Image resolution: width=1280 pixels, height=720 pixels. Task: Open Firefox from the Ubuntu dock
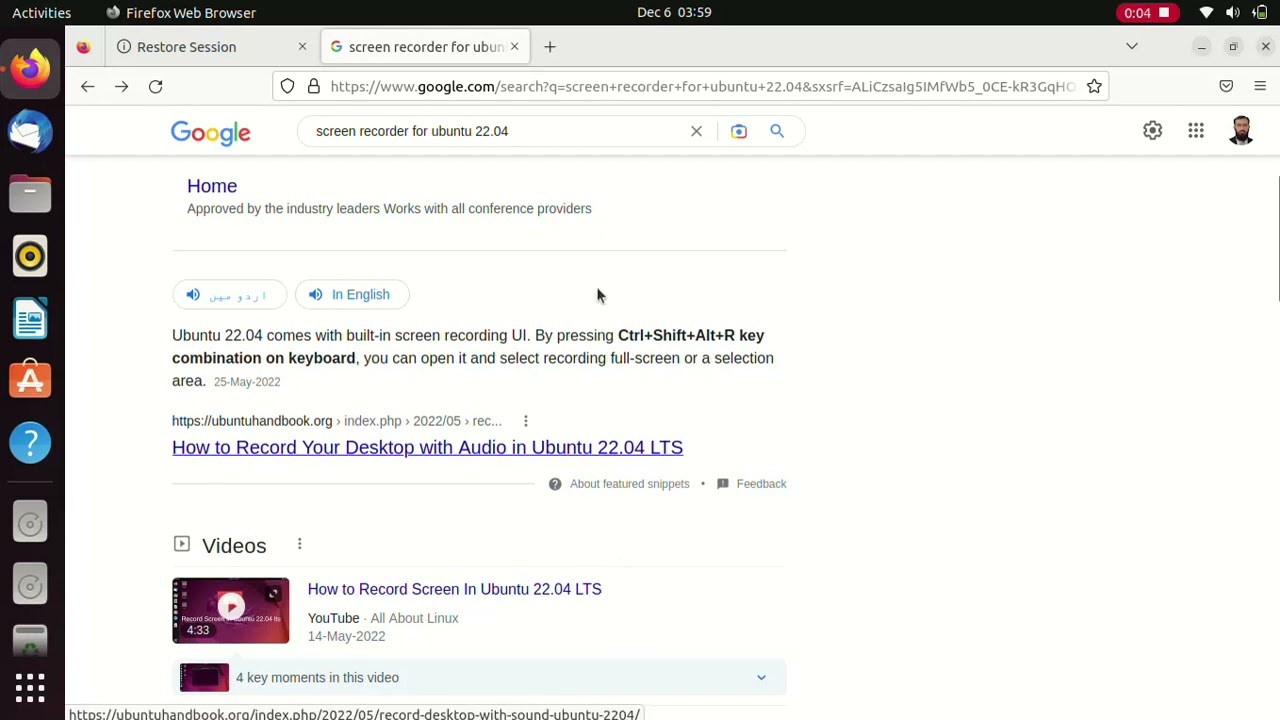pyautogui.click(x=30, y=69)
